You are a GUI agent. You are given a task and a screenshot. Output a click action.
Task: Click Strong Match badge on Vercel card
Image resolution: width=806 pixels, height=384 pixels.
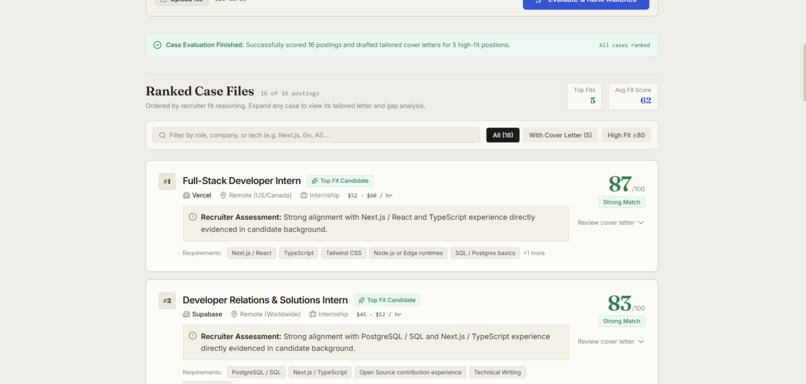click(x=621, y=202)
